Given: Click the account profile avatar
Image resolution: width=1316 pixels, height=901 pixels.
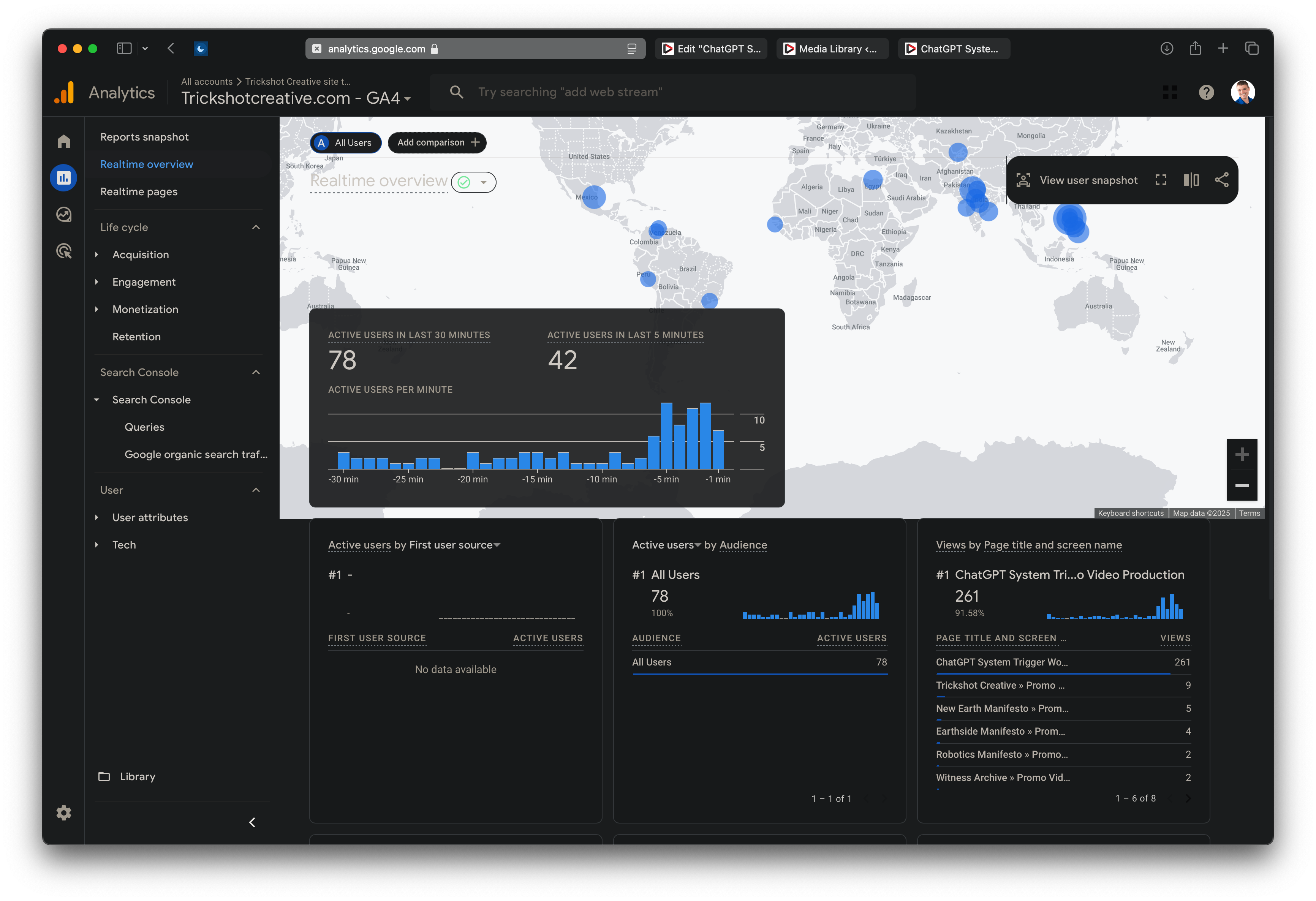Looking at the screenshot, I should pos(1243,92).
